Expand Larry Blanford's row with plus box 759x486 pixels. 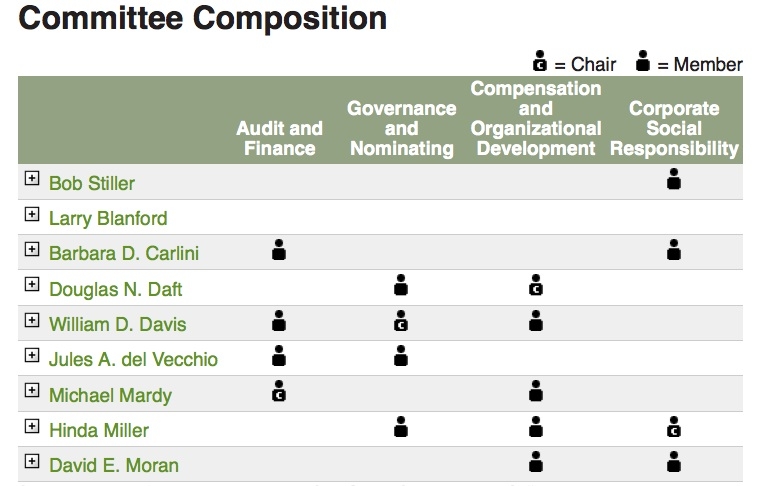pos(32,214)
